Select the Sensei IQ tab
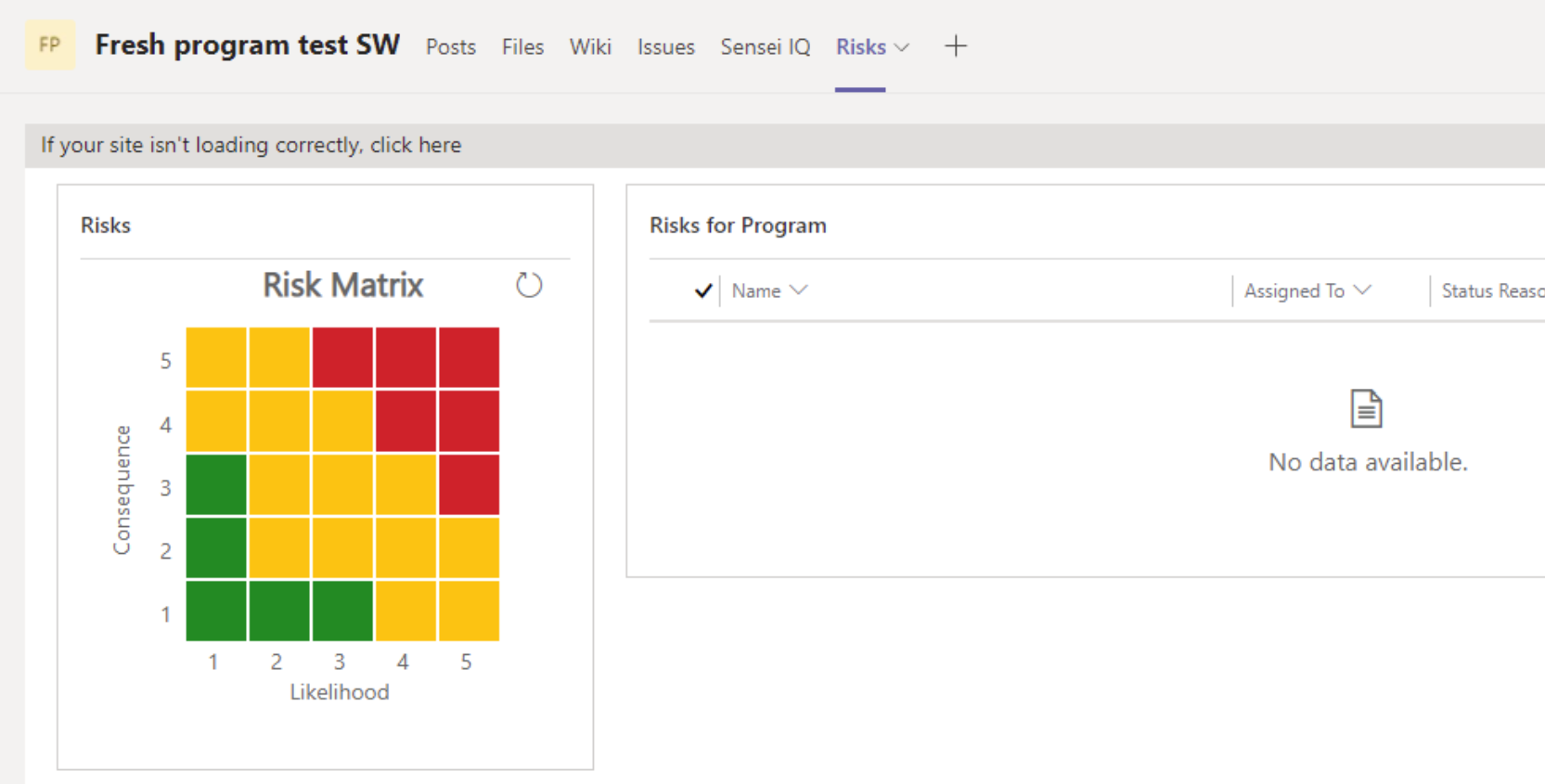Viewport: 1545px width, 784px height. (x=765, y=47)
